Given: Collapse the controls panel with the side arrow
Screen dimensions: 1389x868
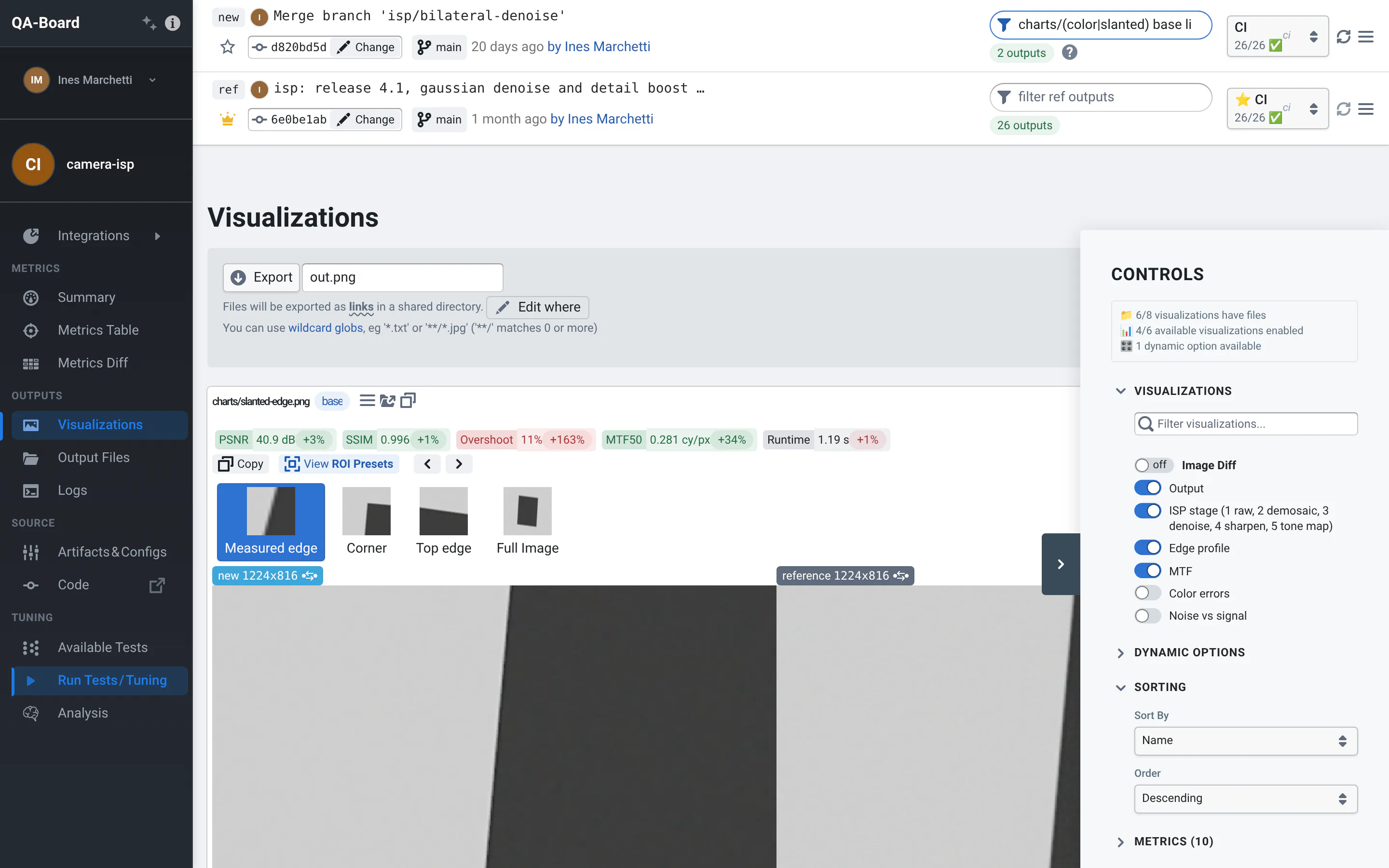Looking at the screenshot, I should tap(1061, 564).
